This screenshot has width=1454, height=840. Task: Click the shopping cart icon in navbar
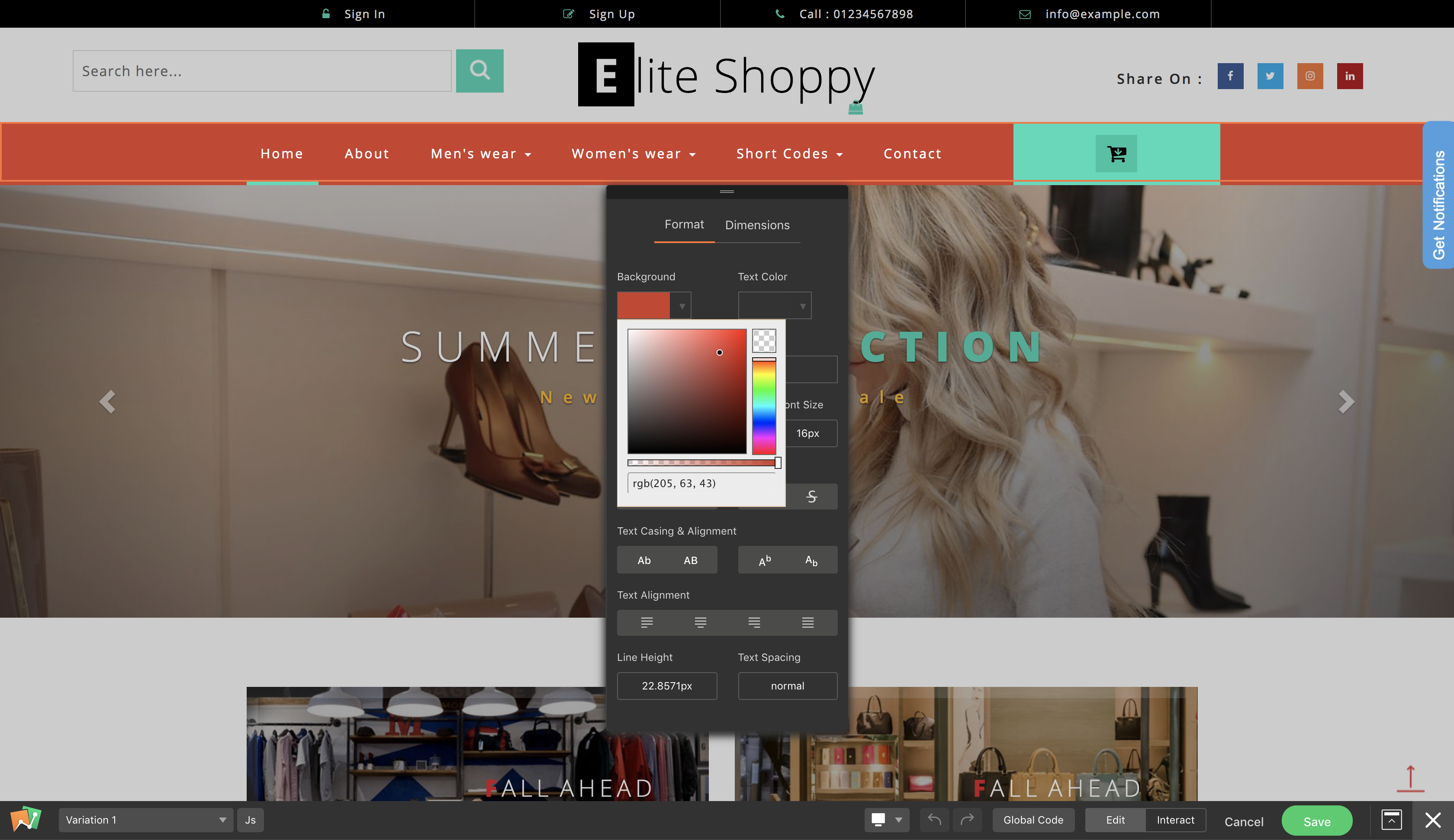pos(1116,154)
